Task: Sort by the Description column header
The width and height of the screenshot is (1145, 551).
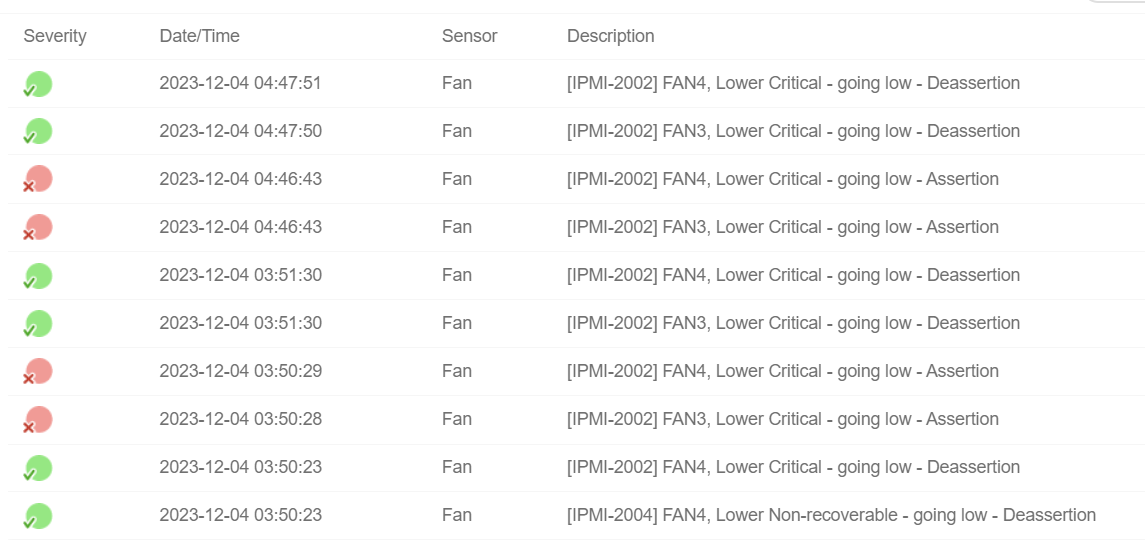Action: (x=610, y=36)
